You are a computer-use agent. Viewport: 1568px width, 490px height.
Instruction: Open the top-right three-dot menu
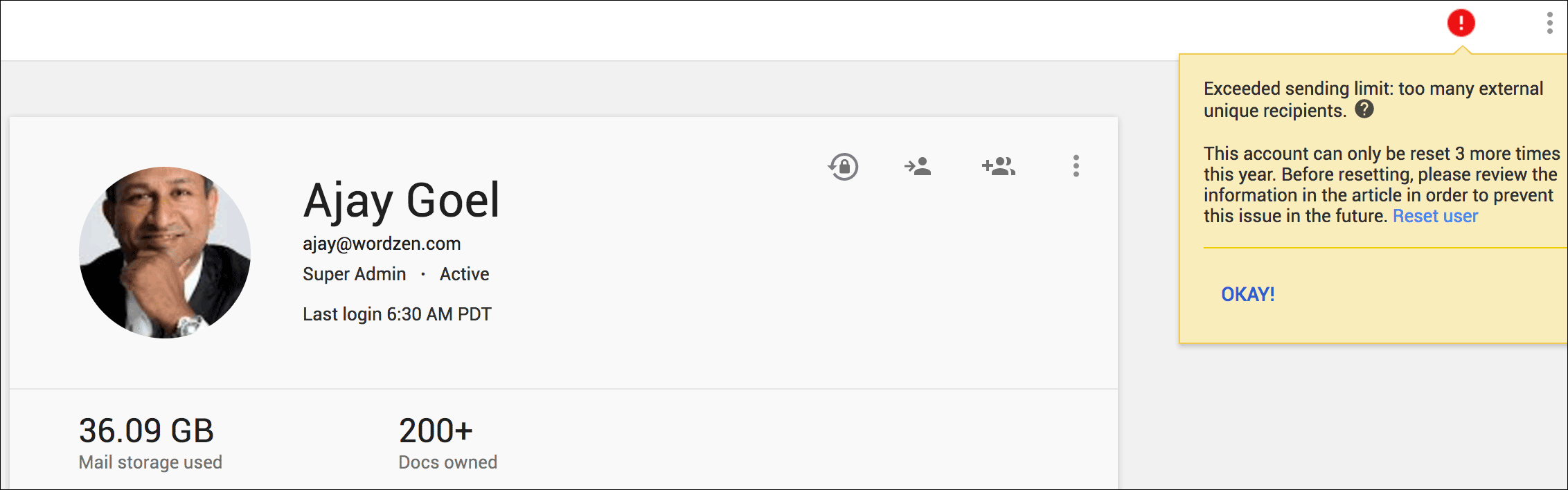(x=1549, y=23)
